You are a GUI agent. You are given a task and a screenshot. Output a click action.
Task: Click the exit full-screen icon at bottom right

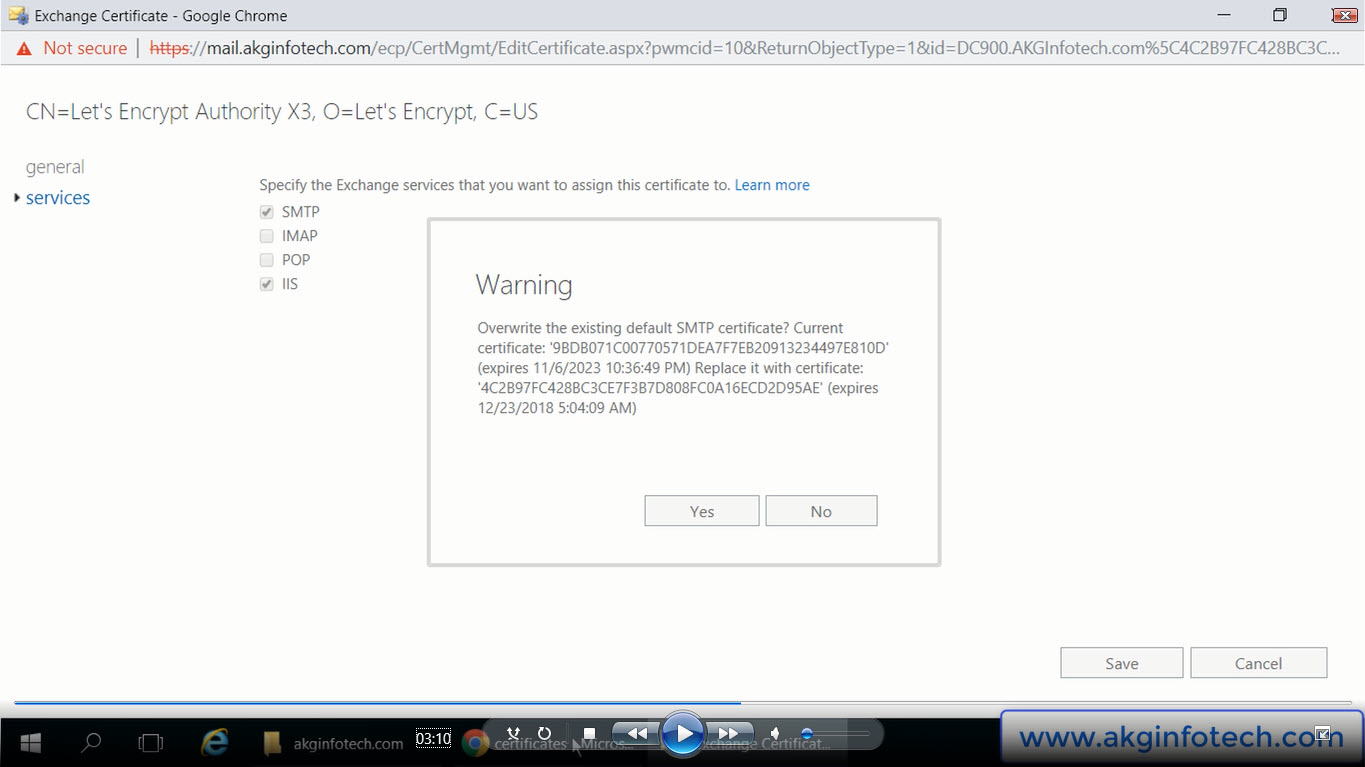pyautogui.click(x=1323, y=733)
